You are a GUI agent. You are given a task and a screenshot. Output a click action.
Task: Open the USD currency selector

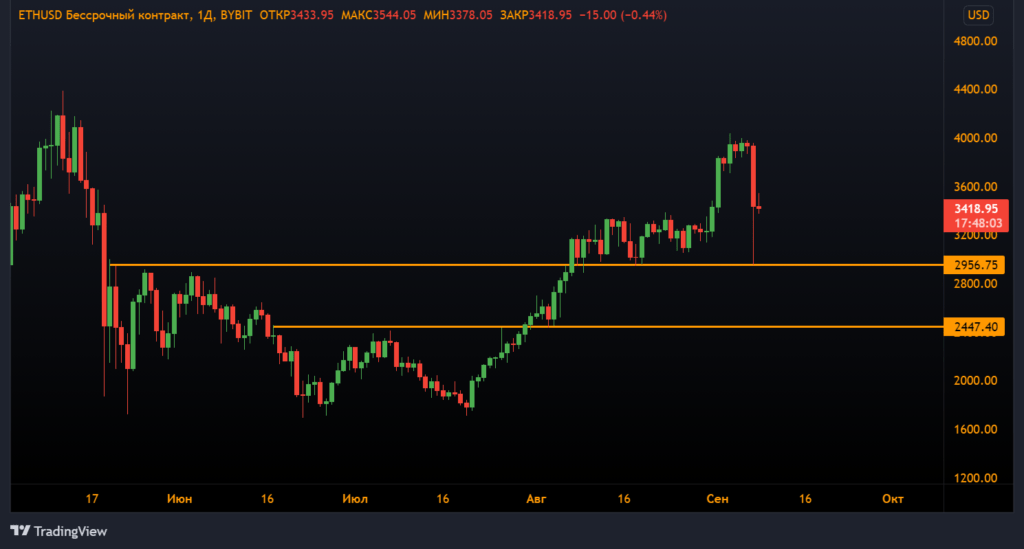pyautogui.click(x=977, y=15)
